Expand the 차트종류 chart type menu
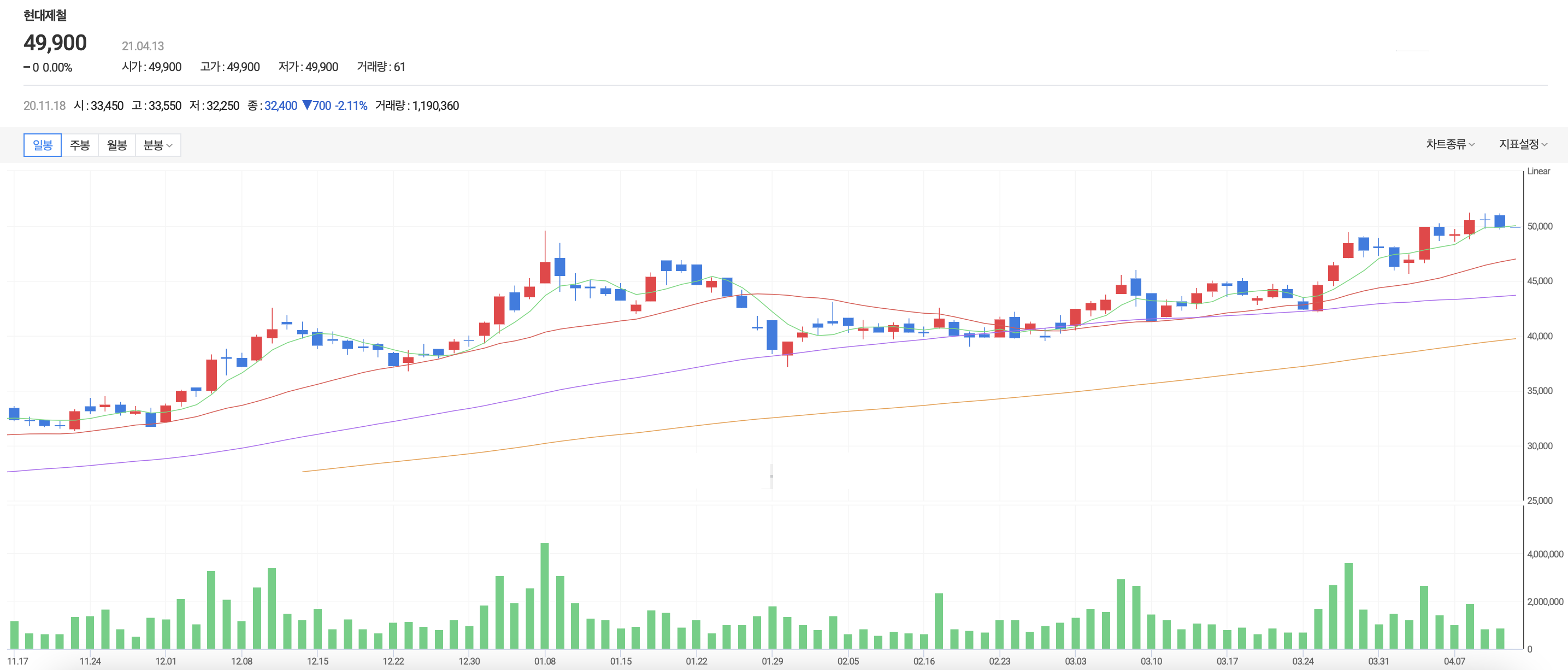 (1450, 144)
